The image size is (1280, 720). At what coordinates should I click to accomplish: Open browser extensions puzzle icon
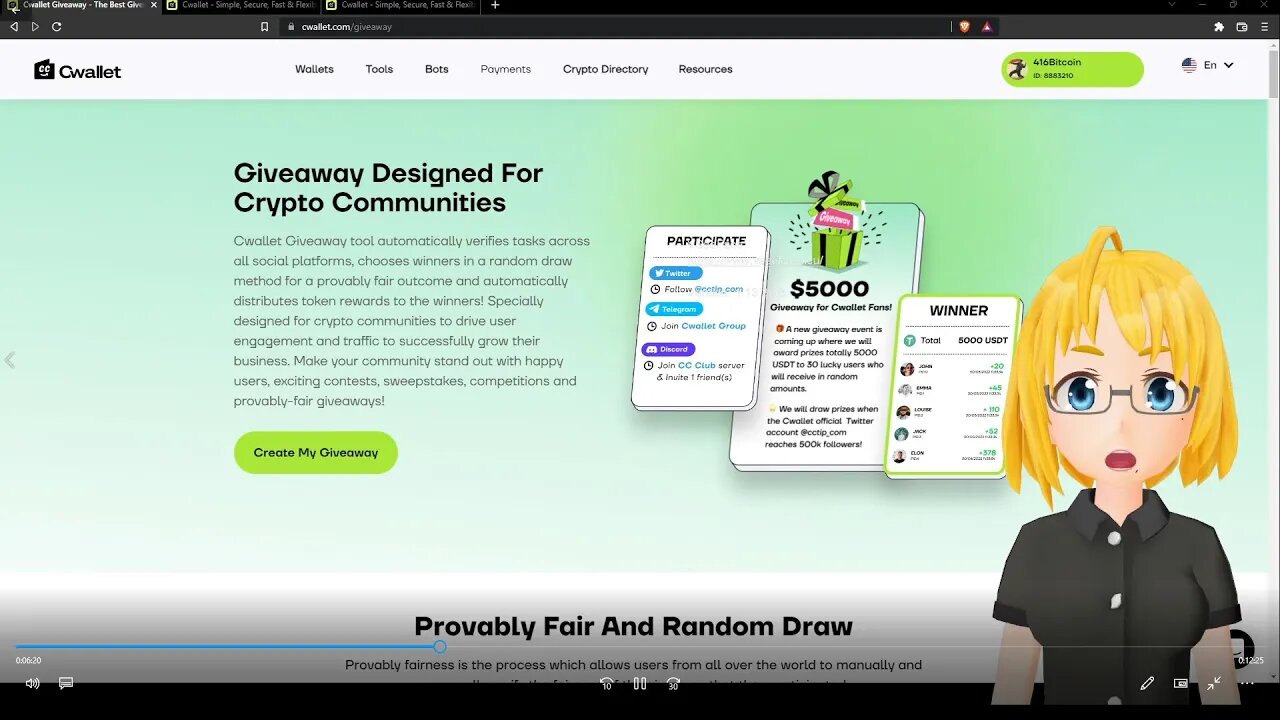click(1219, 27)
